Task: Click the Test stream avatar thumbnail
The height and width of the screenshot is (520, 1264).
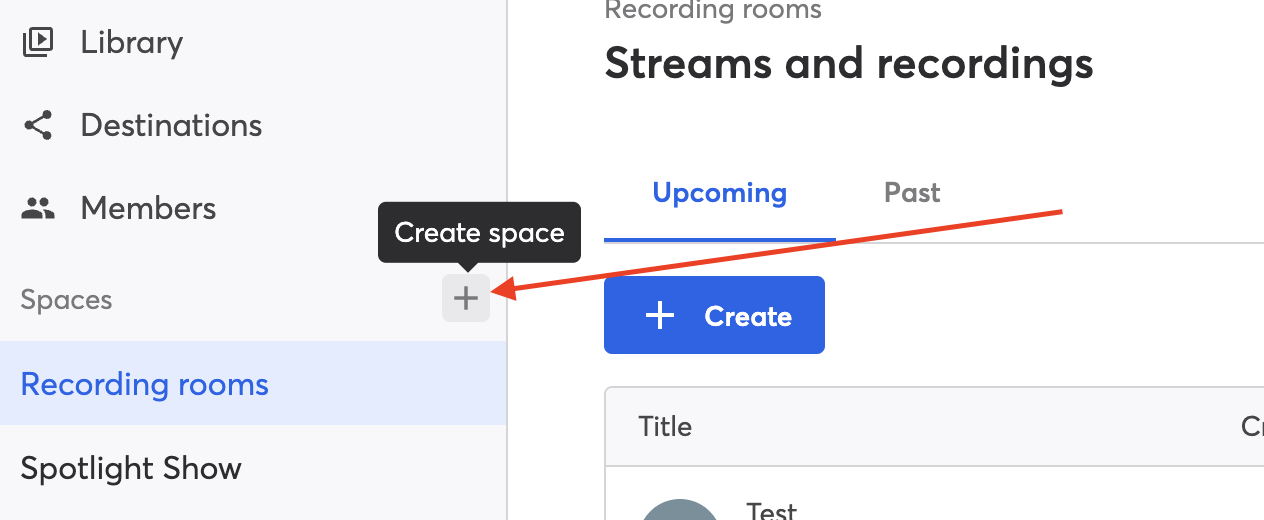Action: click(x=679, y=509)
